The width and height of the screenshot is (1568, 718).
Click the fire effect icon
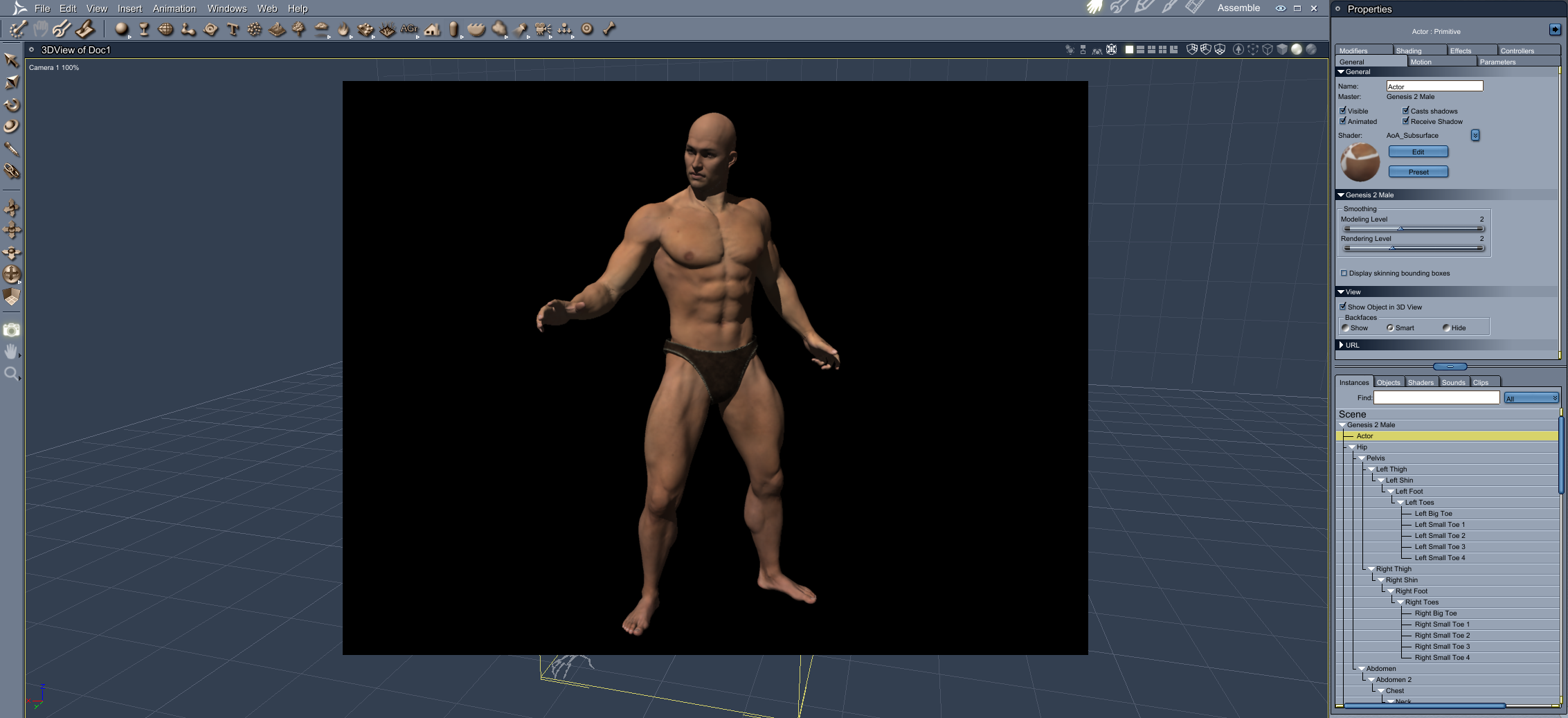[343, 29]
